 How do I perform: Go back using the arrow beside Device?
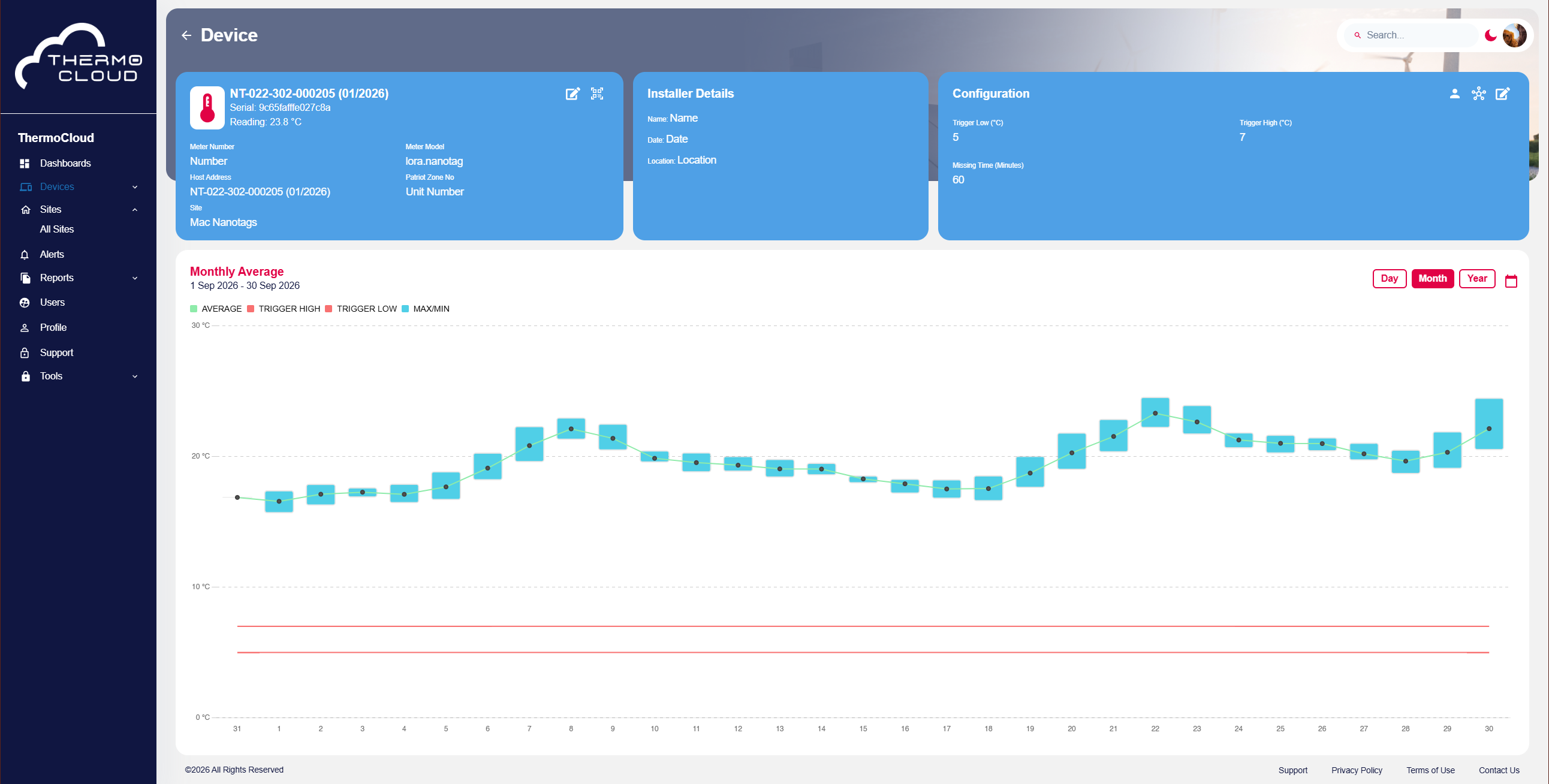pyautogui.click(x=186, y=35)
